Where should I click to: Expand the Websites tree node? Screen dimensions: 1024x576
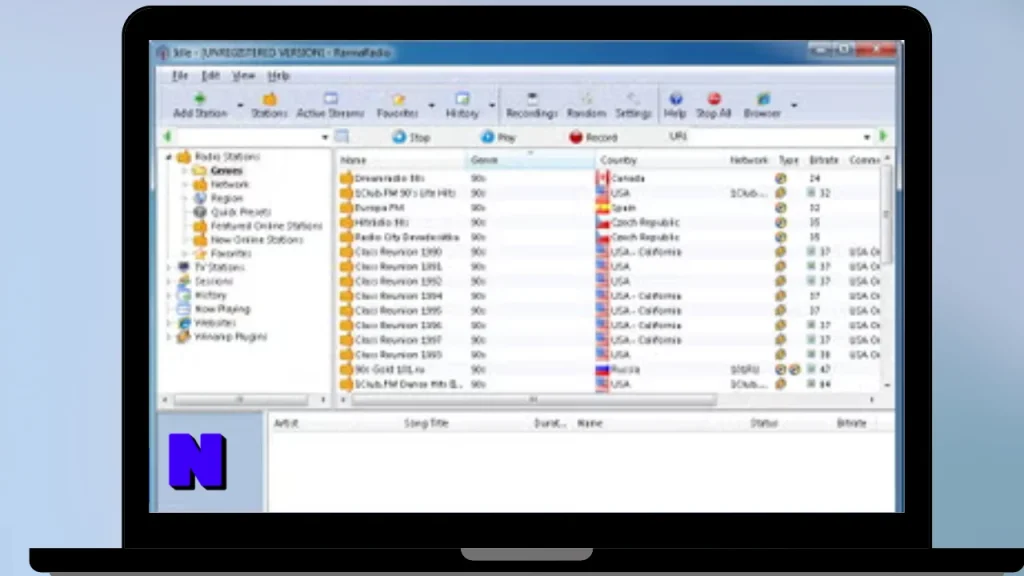click(x=168, y=323)
